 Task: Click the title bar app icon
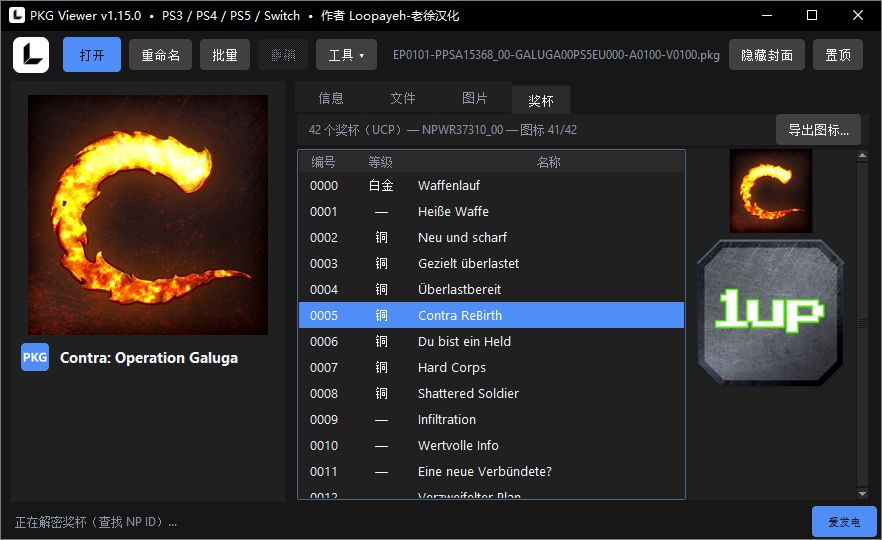(x=17, y=15)
